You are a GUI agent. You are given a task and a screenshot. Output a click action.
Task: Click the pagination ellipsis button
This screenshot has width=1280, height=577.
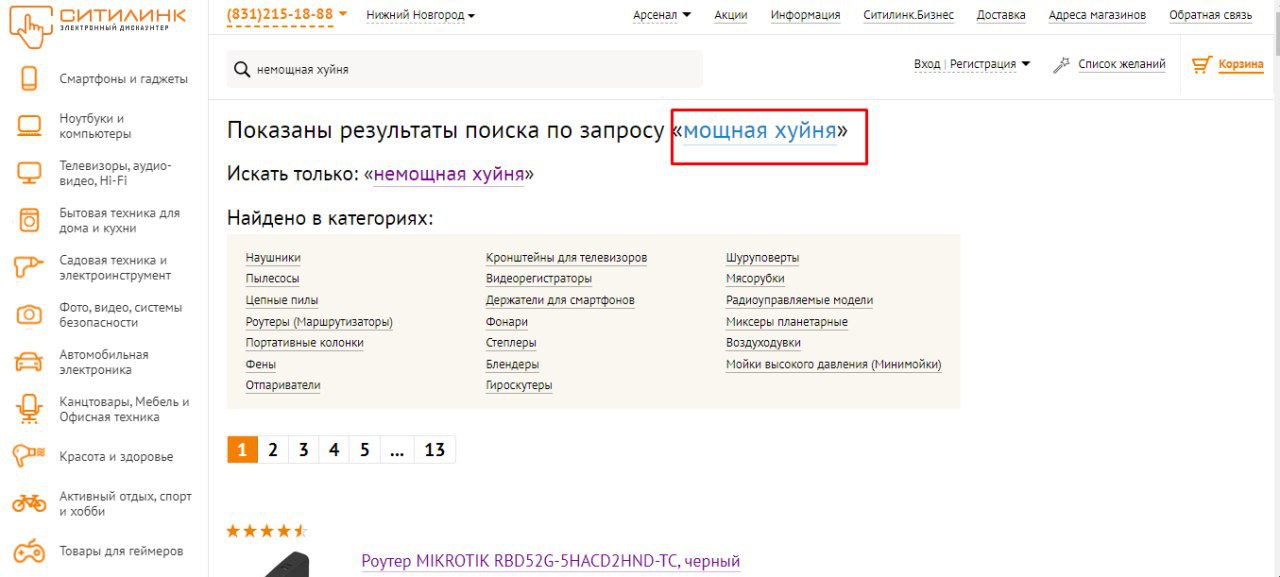397,450
